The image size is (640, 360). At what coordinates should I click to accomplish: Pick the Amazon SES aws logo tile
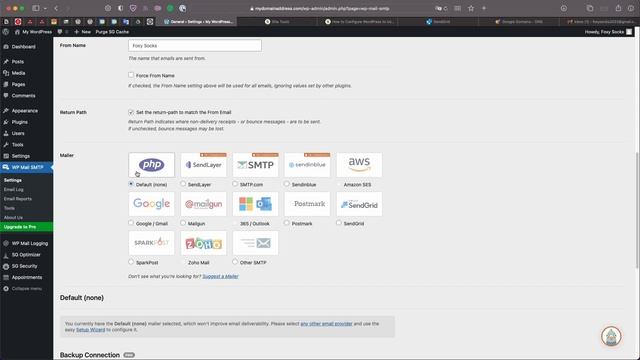click(359, 165)
